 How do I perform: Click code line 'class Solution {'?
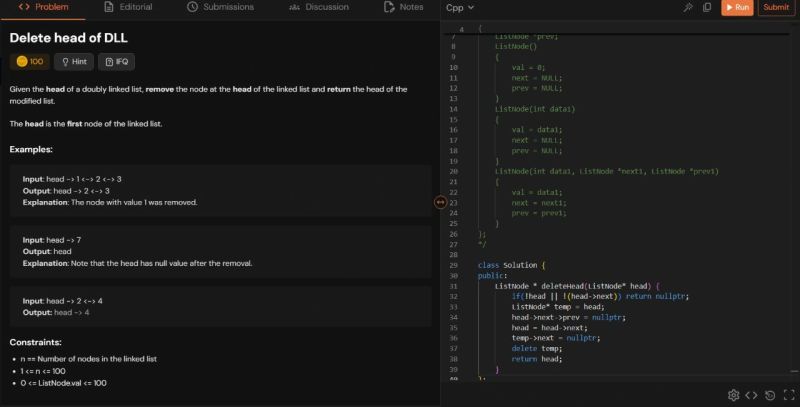pos(511,265)
